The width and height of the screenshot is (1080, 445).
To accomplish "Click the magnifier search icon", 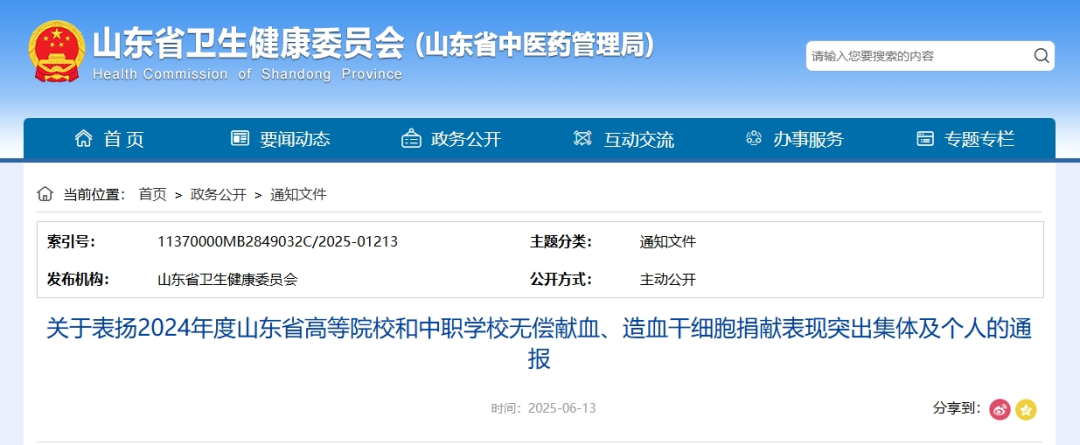I will point(1041,56).
